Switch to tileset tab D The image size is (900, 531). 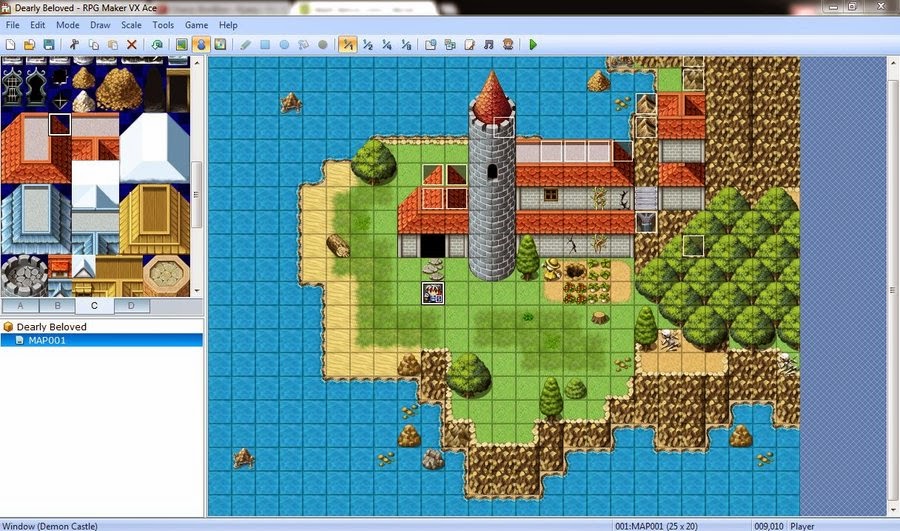pyautogui.click(x=131, y=305)
